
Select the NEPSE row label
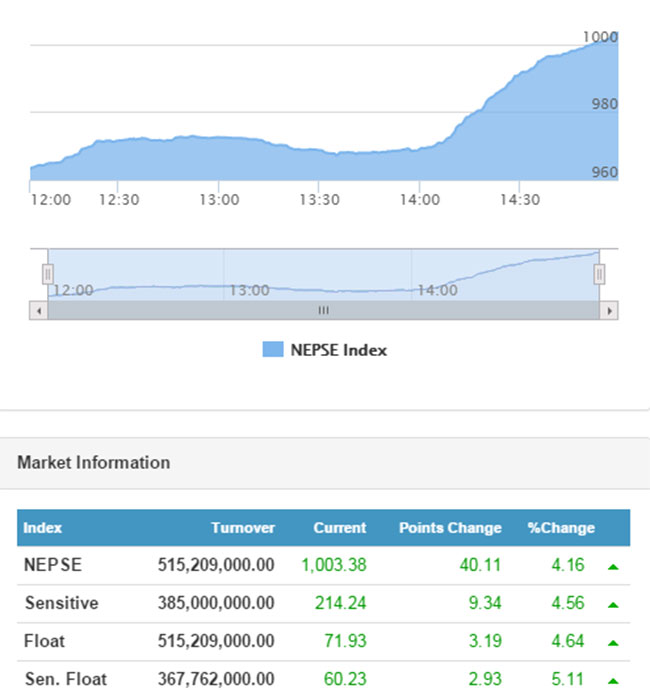point(53,565)
